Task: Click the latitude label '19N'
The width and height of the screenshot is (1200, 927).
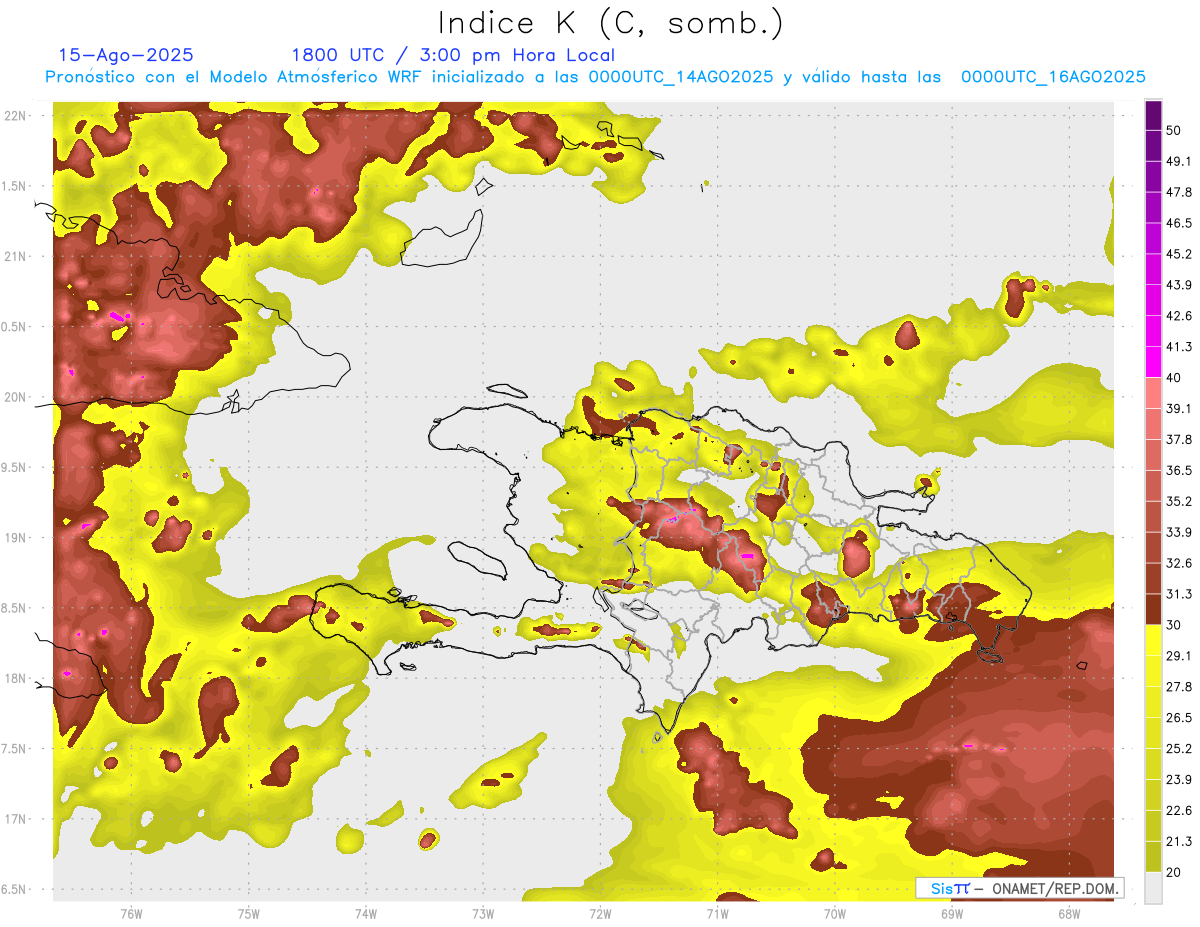Action: coord(17,537)
